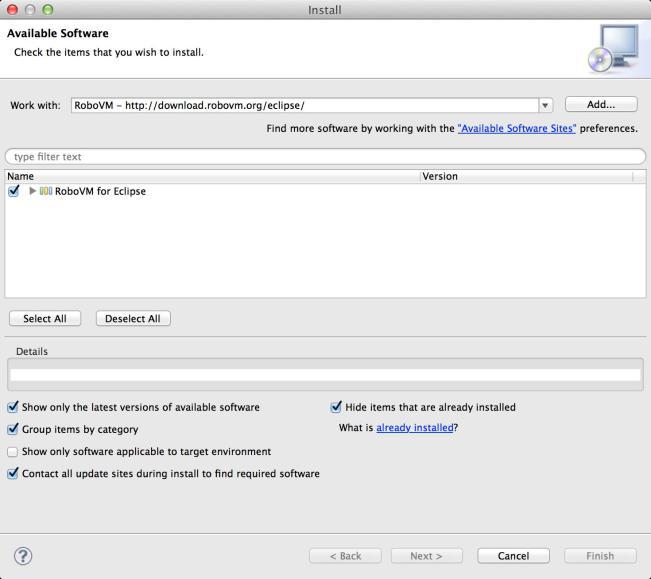Toggle Hide items that are already installed
The height and width of the screenshot is (579, 651).
(x=336, y=407)
